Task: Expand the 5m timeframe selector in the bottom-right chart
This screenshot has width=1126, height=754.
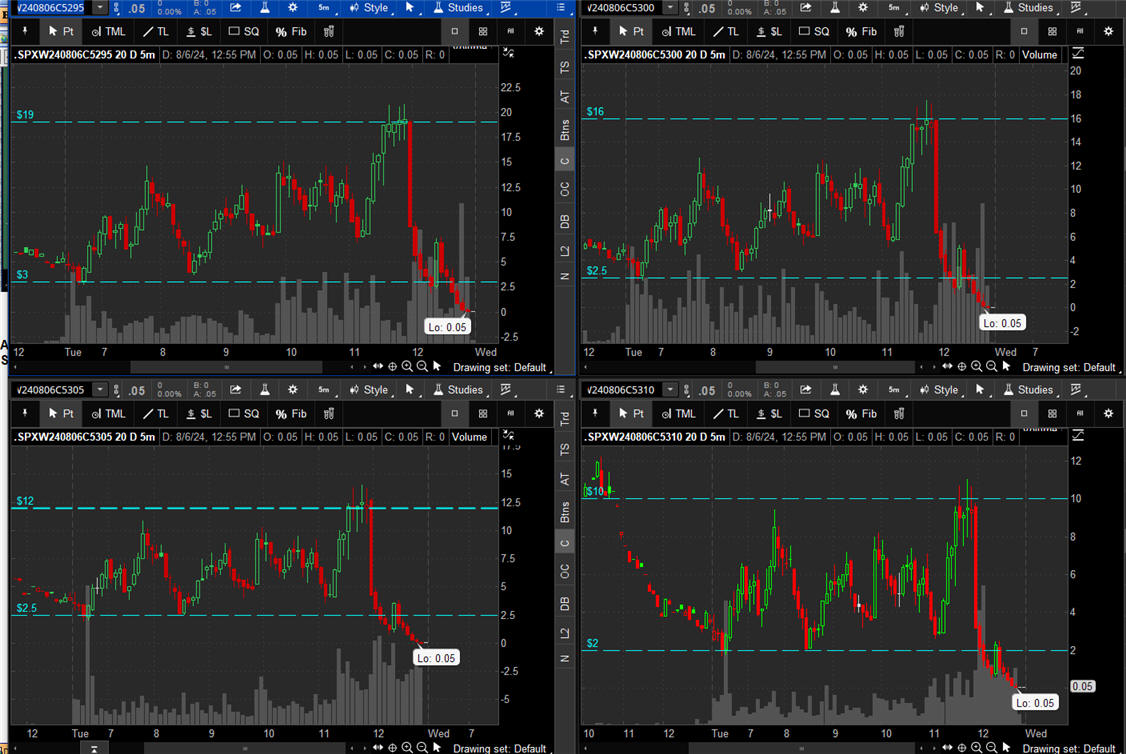Action: (x=894, y=390)
